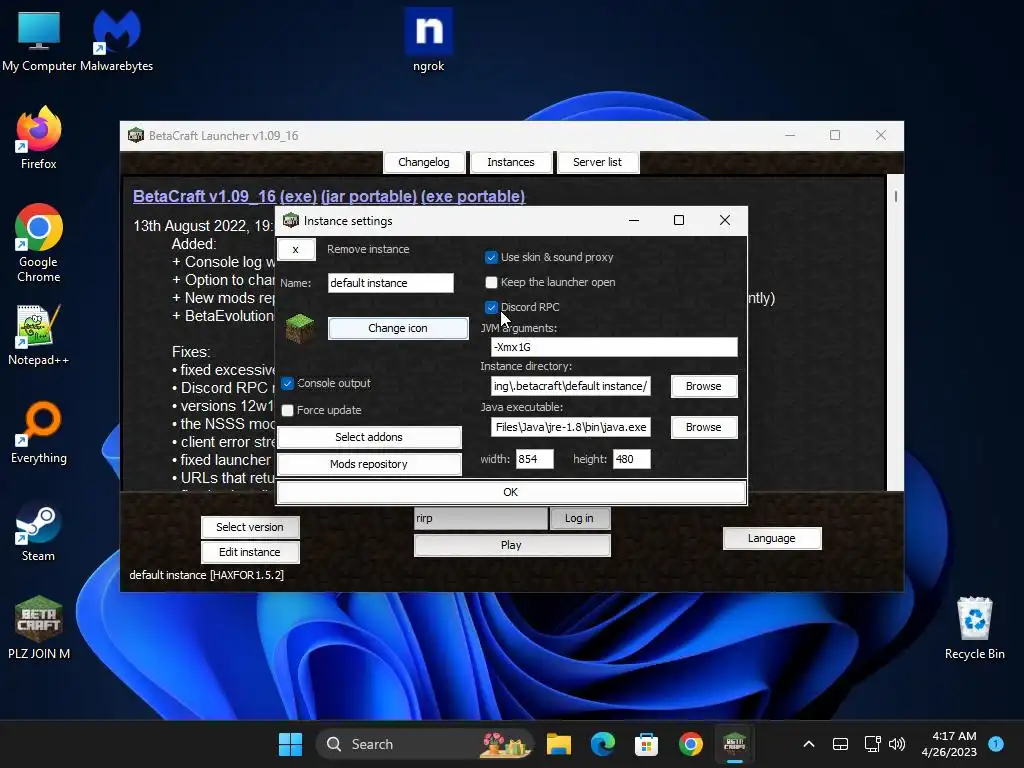This screenshot has height=768, width=1024.
Task: Close the Instance settings dialog
Action: tap(725, 221)
